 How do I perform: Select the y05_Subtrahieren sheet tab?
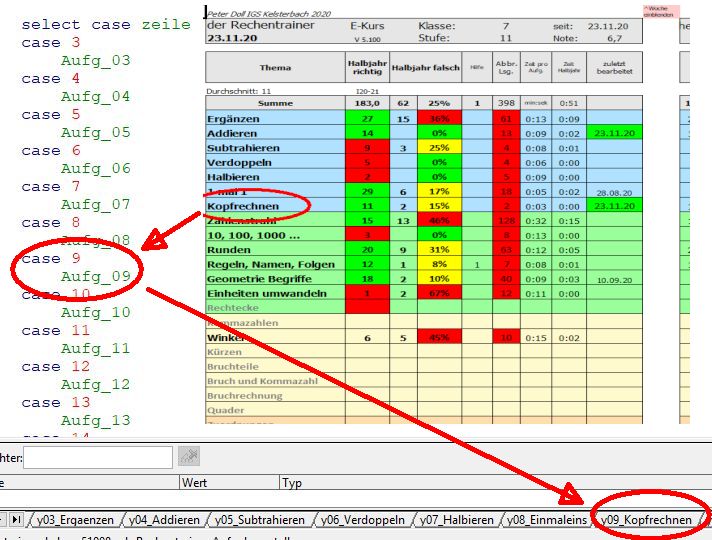coord(262,520)
